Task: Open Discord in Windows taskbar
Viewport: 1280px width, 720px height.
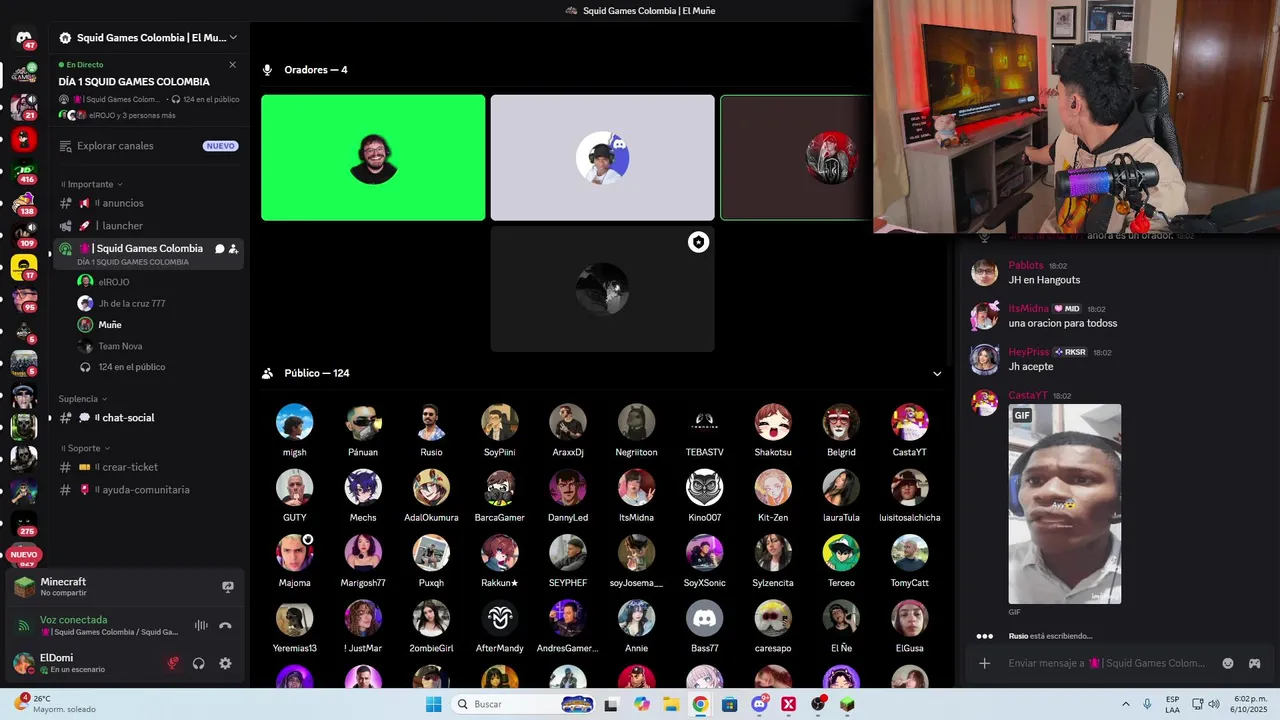Action: click(x=759, y=704)
